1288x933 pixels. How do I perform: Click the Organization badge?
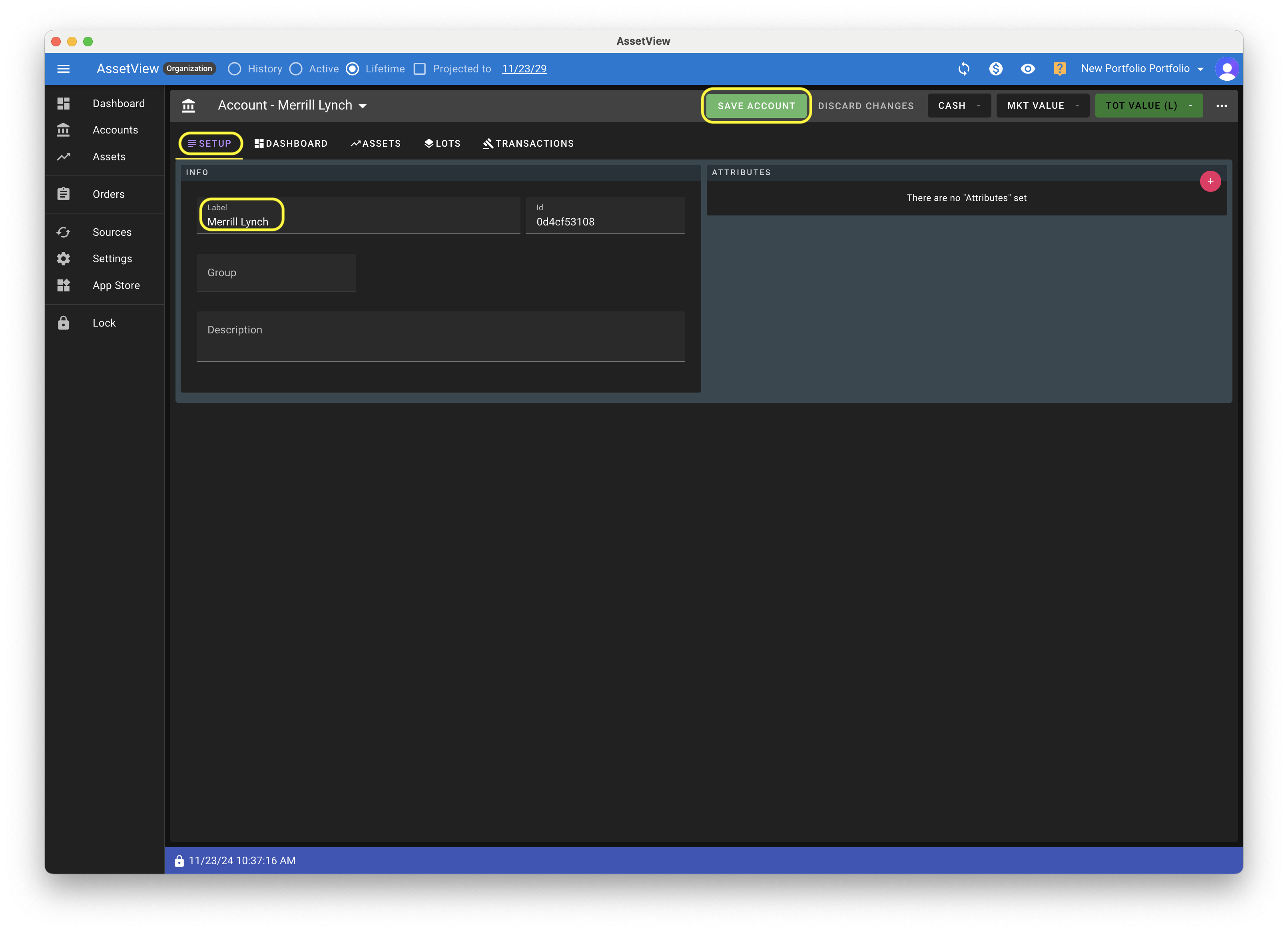189,69
